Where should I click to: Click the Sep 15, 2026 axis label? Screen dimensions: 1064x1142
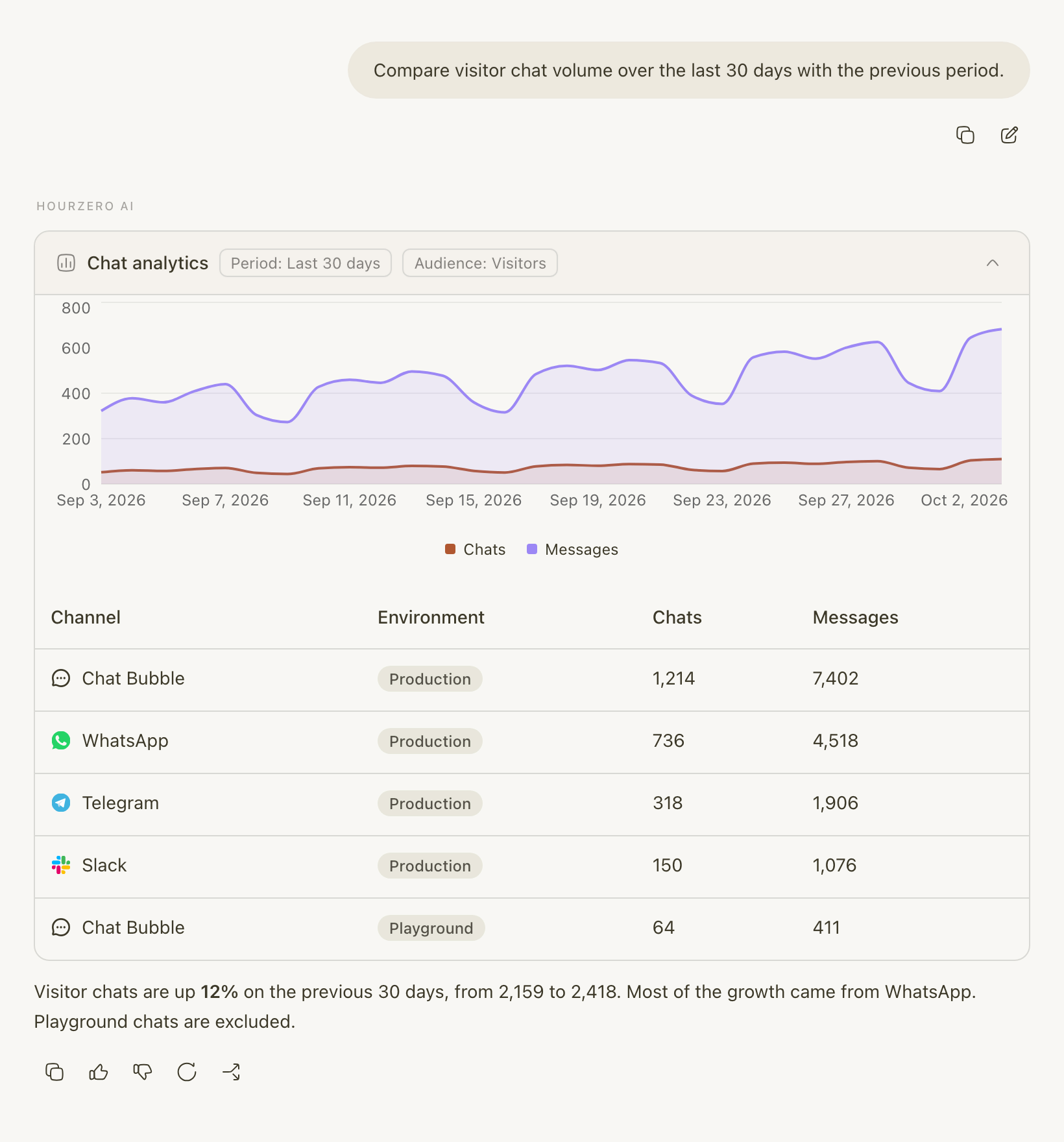click(474, 500)
